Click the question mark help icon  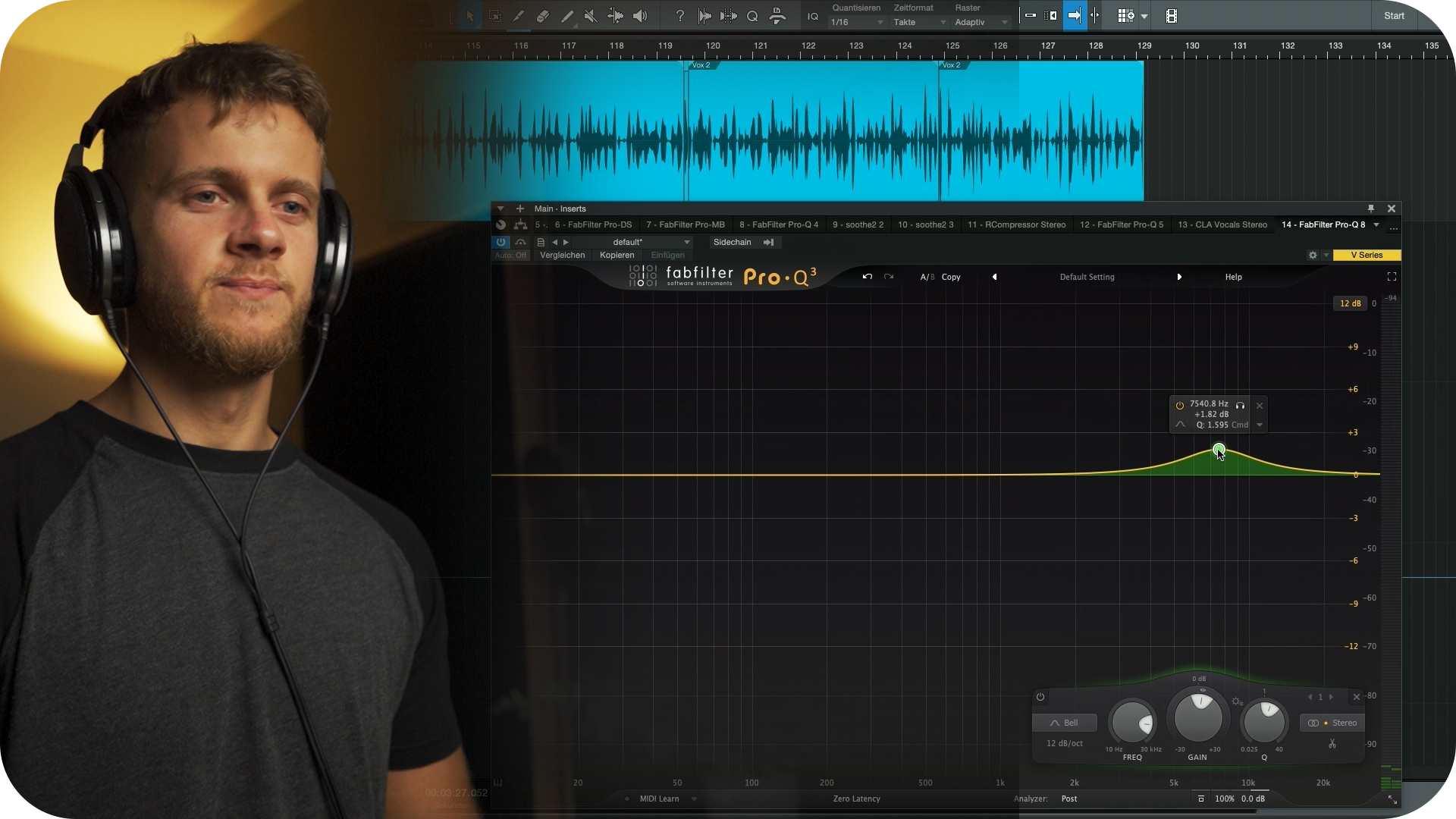tap(680, 16)
